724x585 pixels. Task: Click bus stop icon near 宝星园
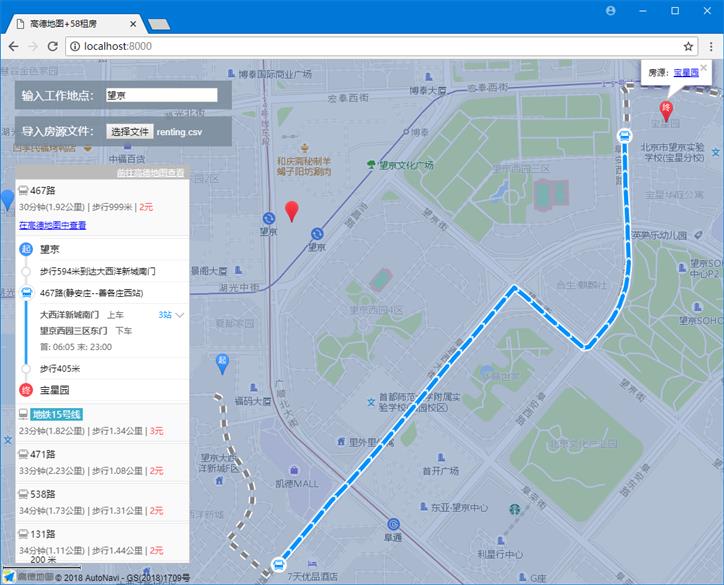pyautogui.click(x=624, y=136)
